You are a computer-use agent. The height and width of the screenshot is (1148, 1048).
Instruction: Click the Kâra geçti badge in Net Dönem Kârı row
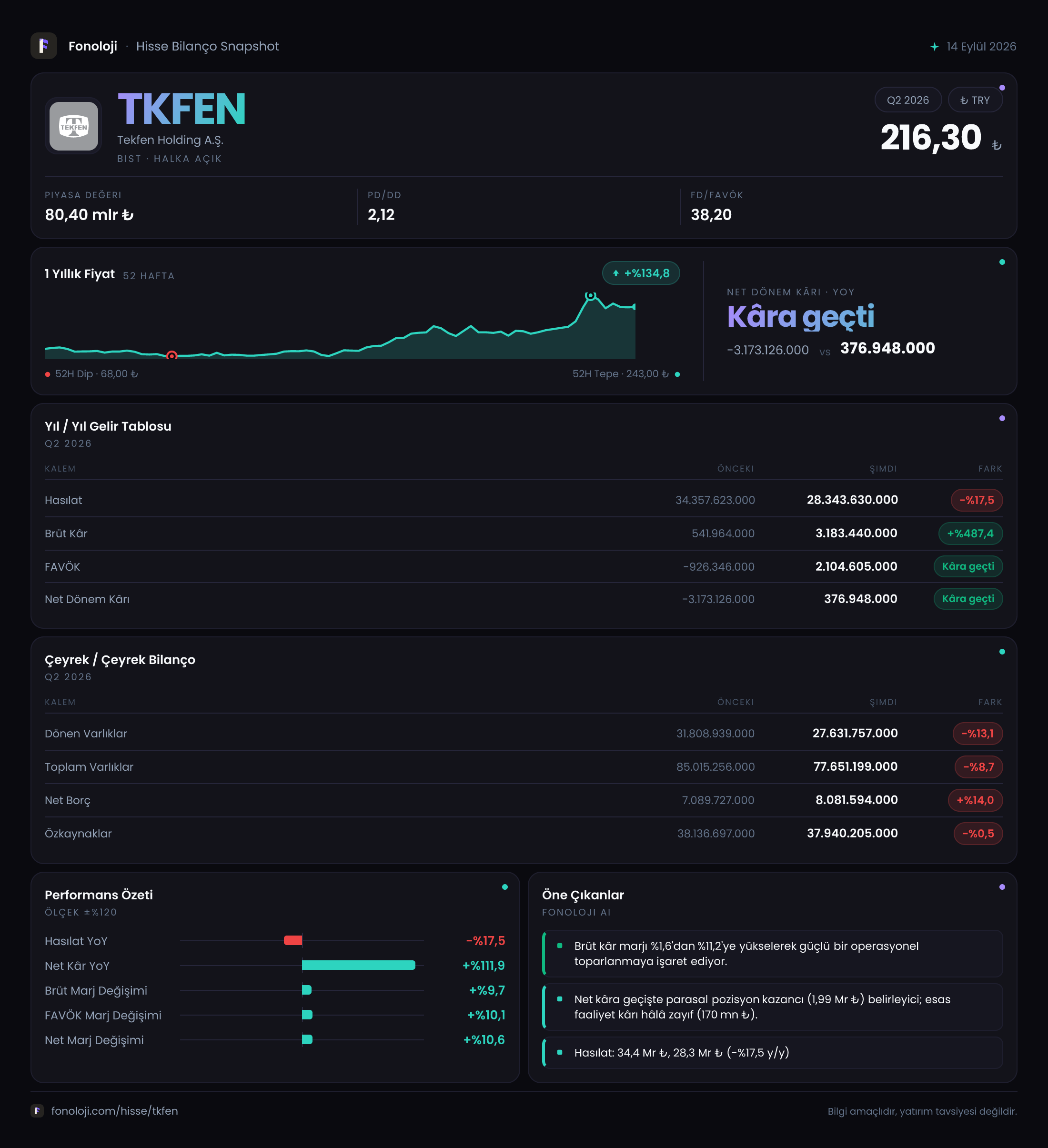[x=968, y=598]
